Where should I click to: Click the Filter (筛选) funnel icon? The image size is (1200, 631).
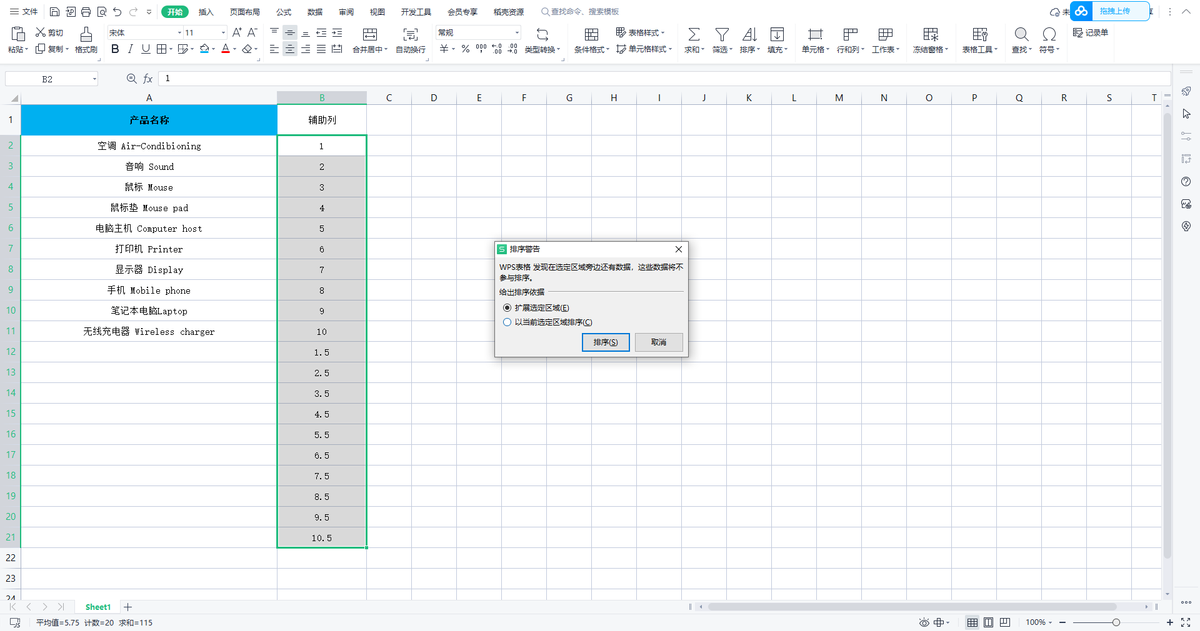721,34
